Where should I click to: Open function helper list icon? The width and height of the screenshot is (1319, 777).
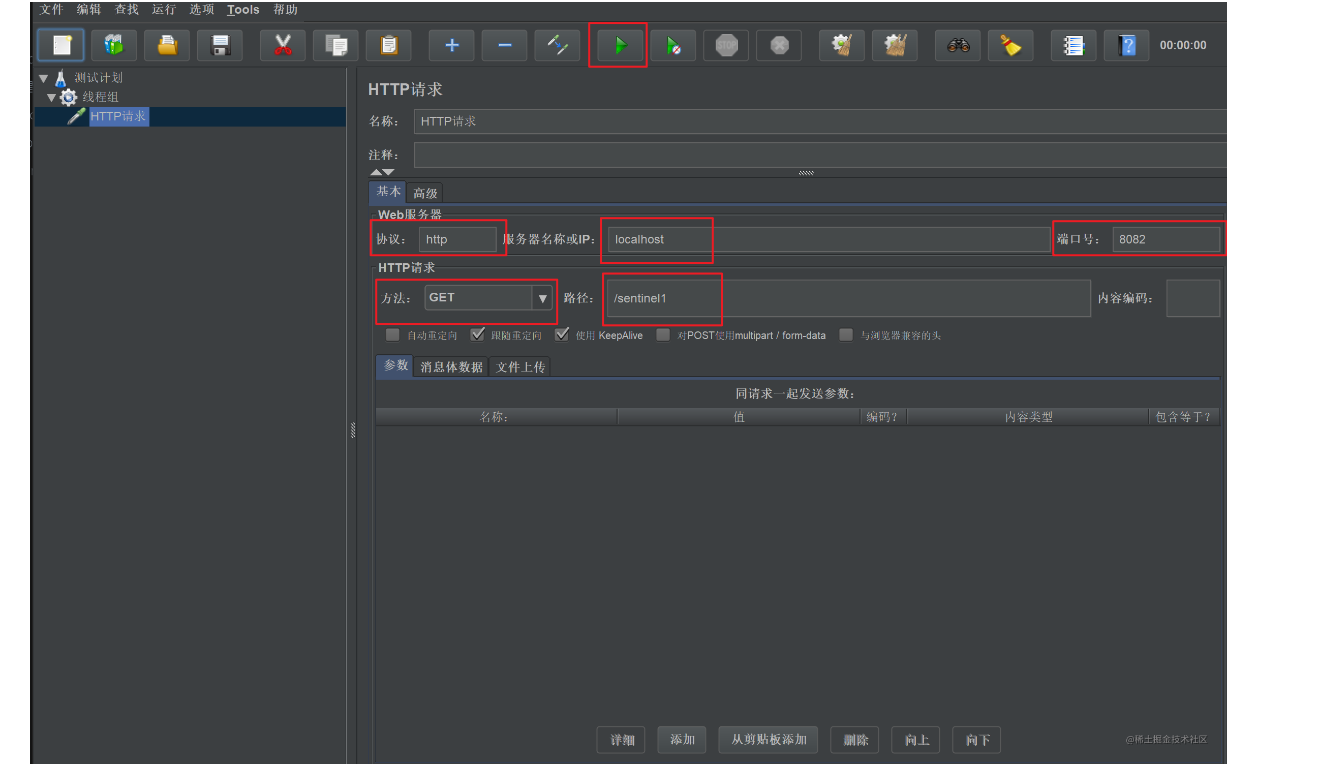point(1074,45)
